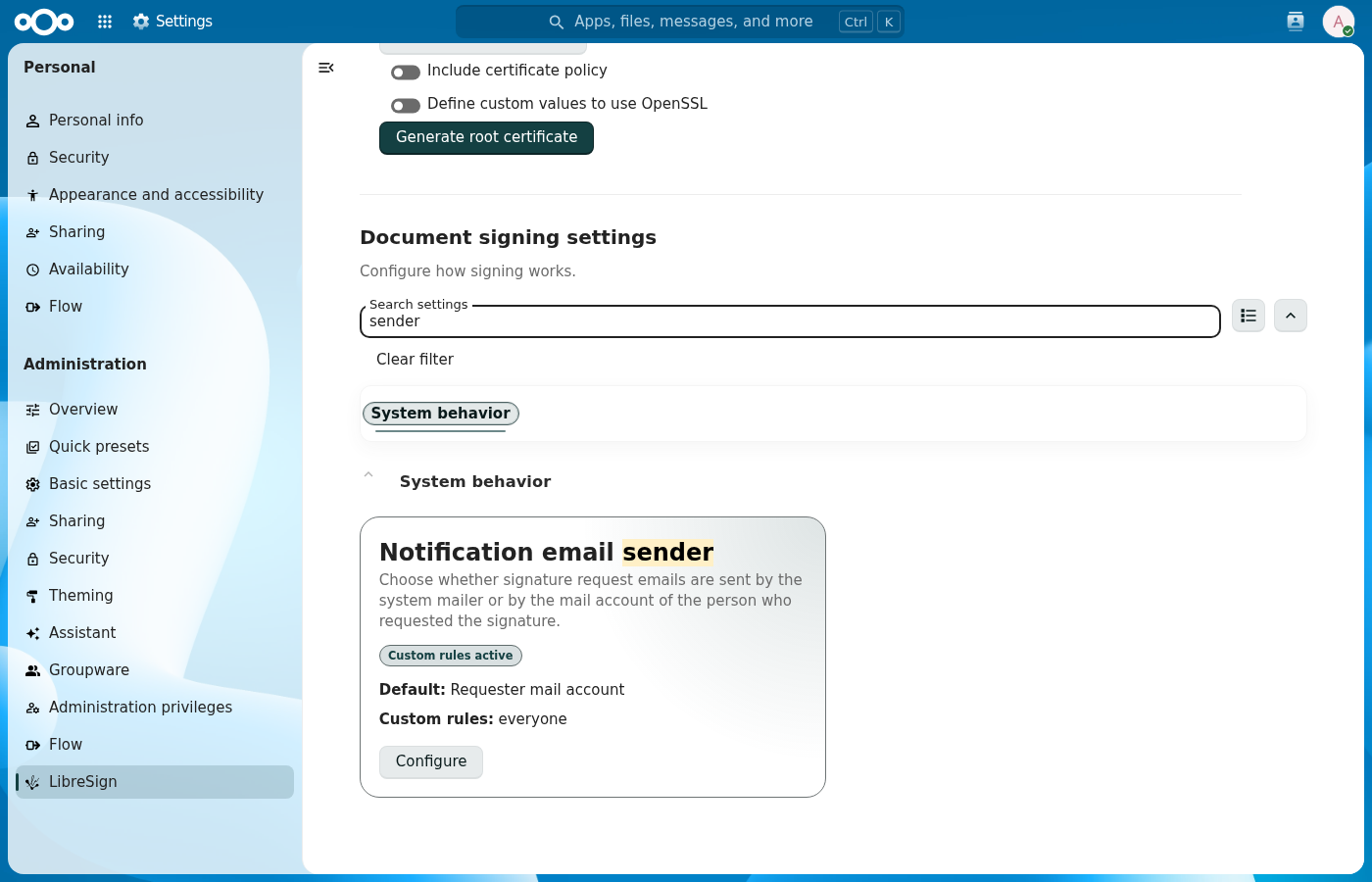This screenshot has width=1372, height=882.
Task: Click the LibreSign feather icon
Action: click(x=32, y=782)
